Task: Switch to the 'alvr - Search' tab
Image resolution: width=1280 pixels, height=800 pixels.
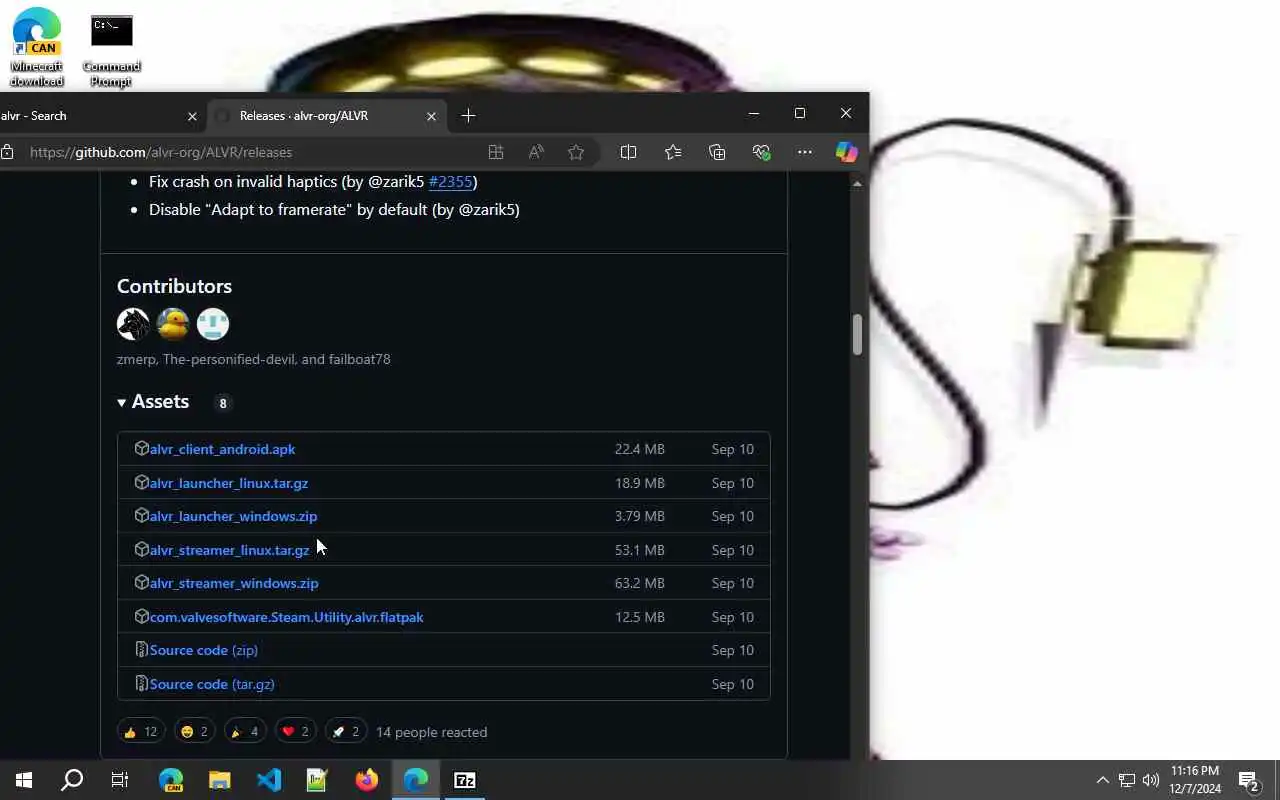Action: click(x=90, y=116)
